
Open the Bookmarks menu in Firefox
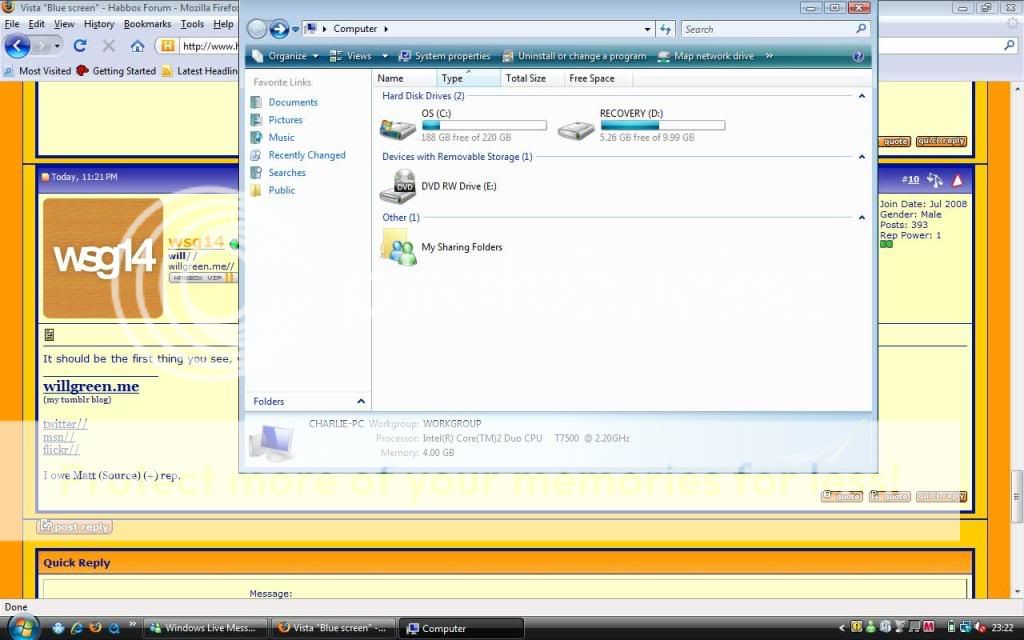pyautogui.click(x=147, y=24)
